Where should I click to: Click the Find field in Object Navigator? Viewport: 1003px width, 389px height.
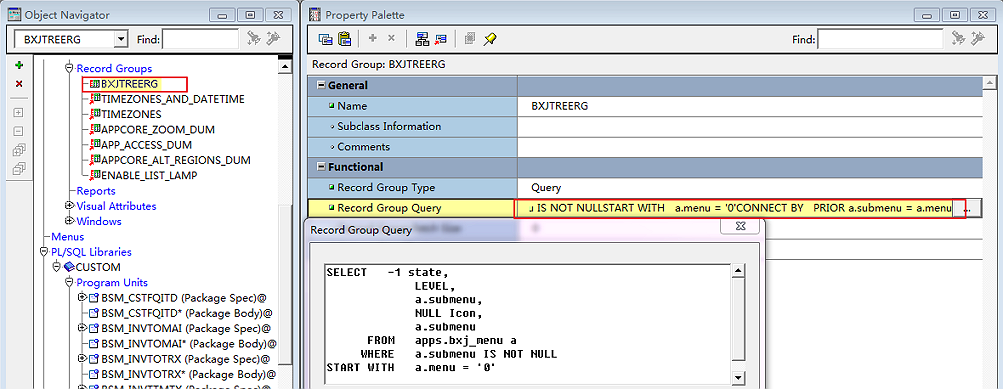pyautogui.click(x=201, y=40)
